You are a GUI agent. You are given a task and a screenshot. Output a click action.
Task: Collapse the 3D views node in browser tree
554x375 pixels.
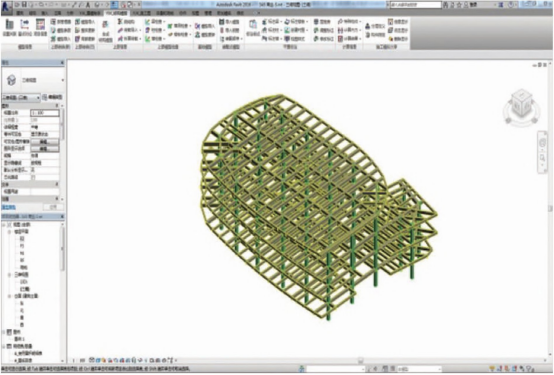coord(10,274)
